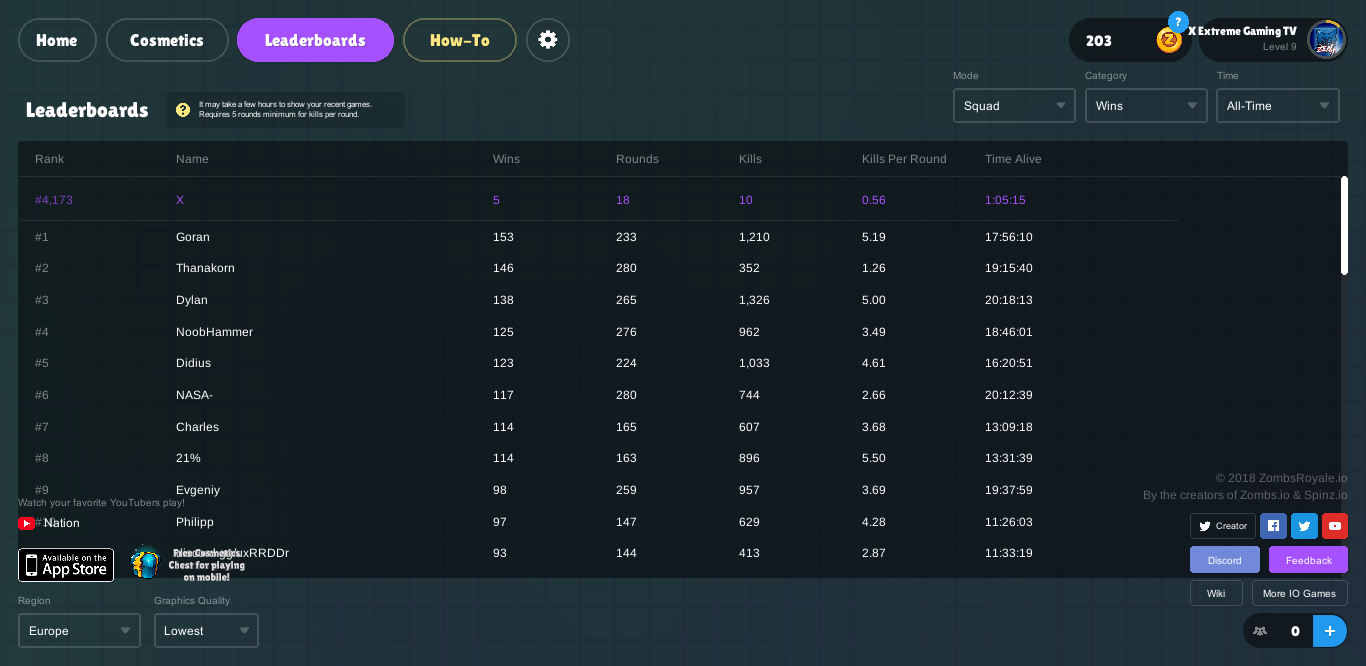
Task: Click the blue question badge near coins
Action: [x=1178, y=21]
